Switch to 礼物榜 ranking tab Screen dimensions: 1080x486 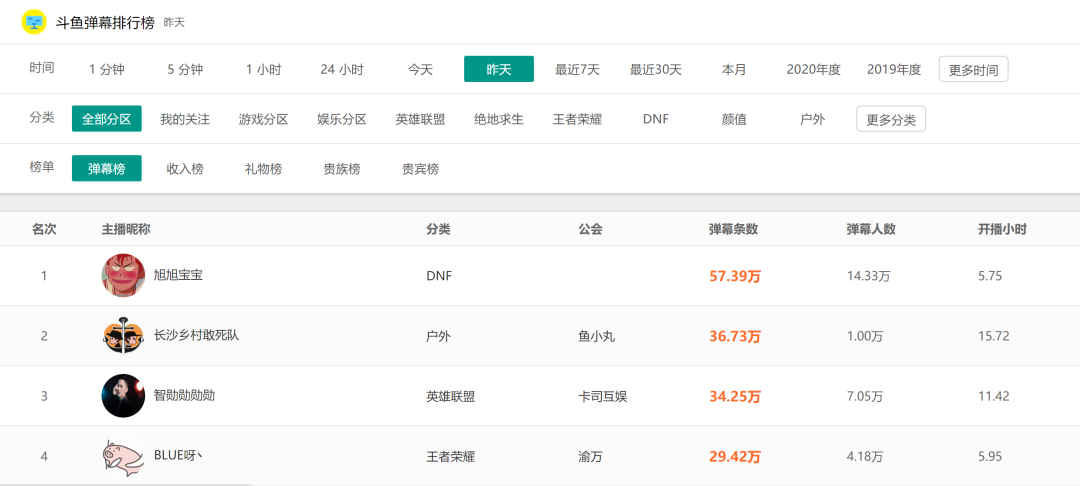[263, 169]
